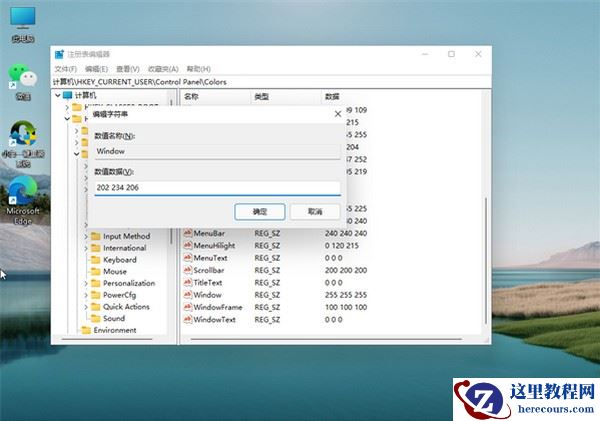Click the Personalization folder icon
Viewport: 600px width, 421px height.
point(96,283)
